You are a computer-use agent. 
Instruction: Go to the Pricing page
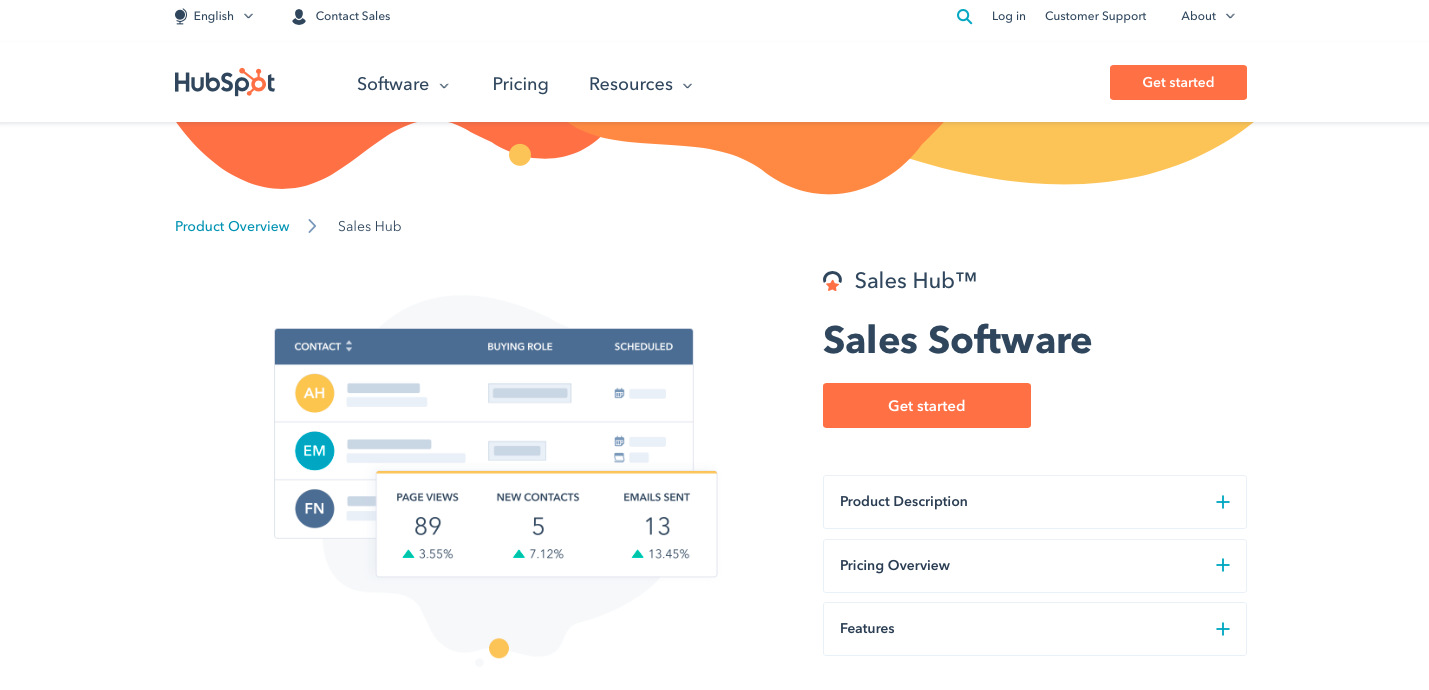(x=520, y=84)
